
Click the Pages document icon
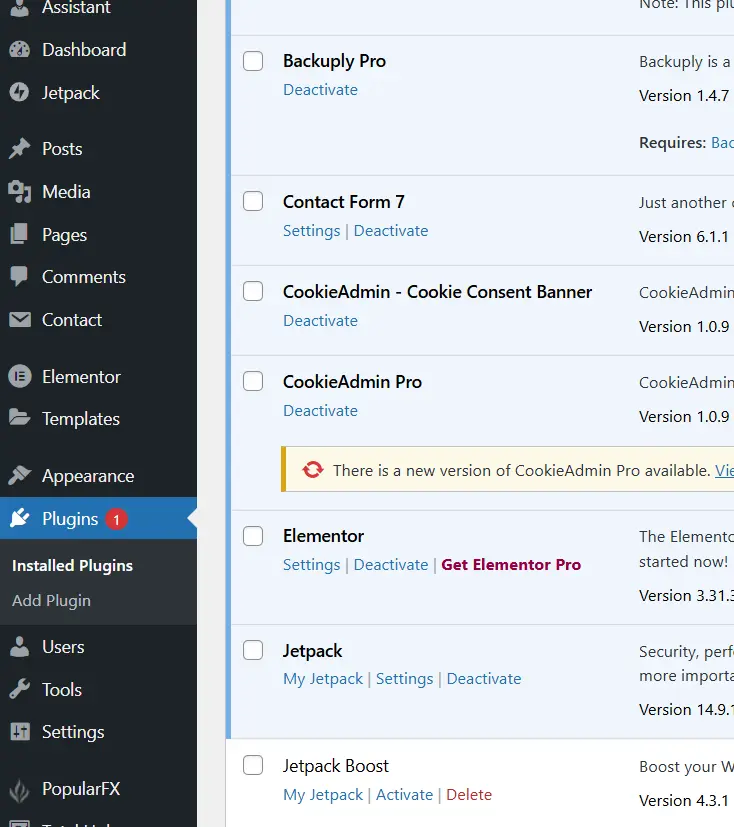click(x=20, y=234)
